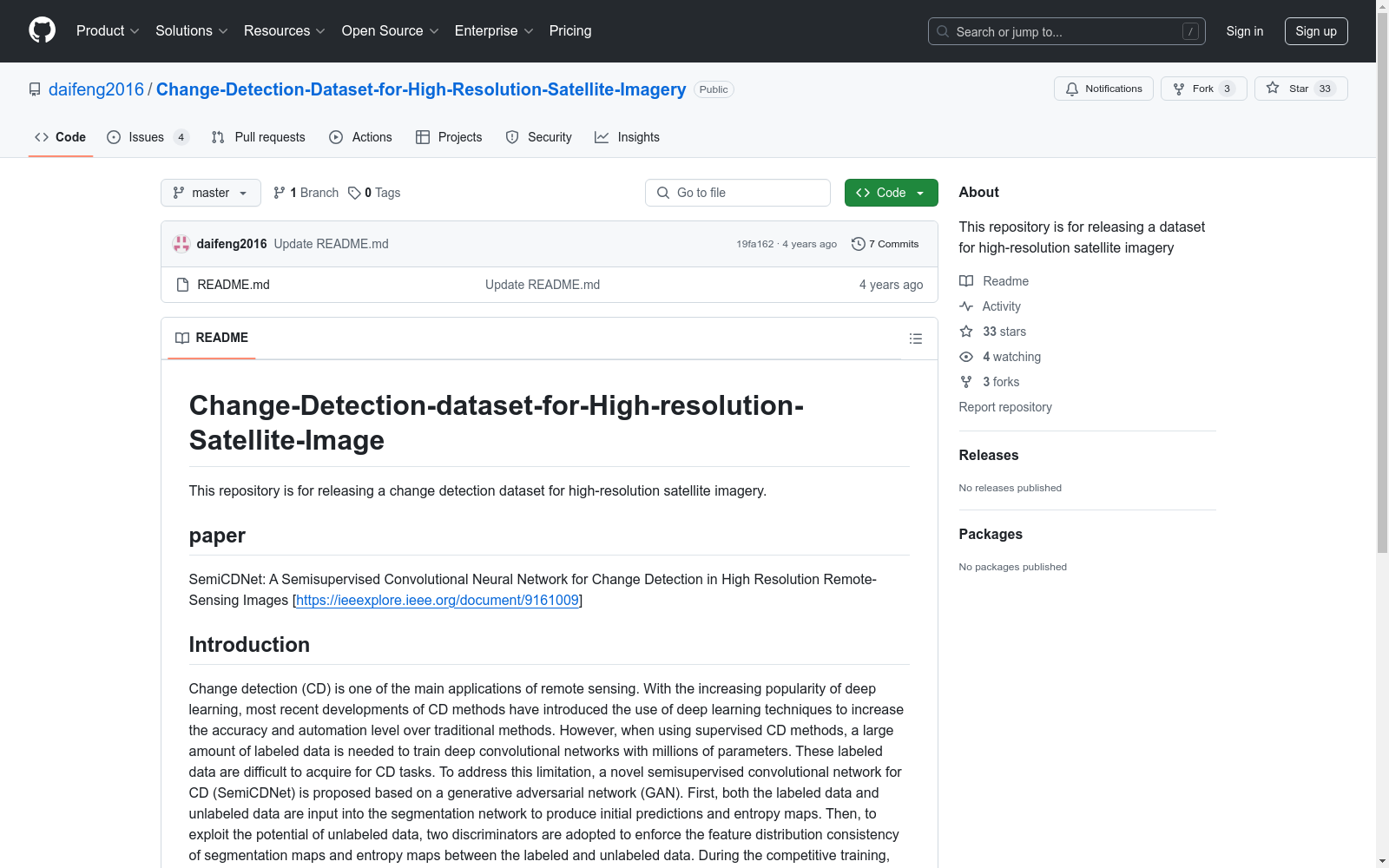Open the Pricing menu item
Screen dimensions: 1389x868
point(569,30)
